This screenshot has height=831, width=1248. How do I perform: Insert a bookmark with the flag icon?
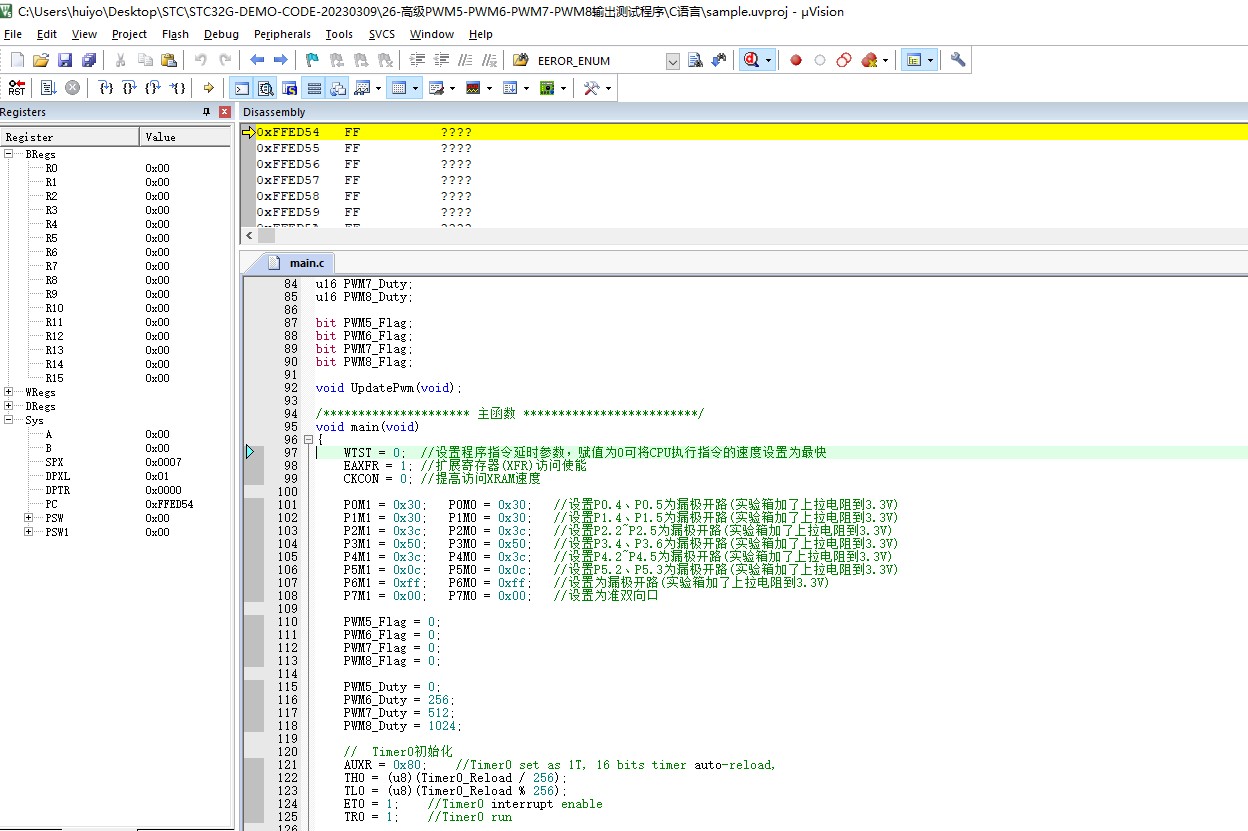click(x=311, y=60)
